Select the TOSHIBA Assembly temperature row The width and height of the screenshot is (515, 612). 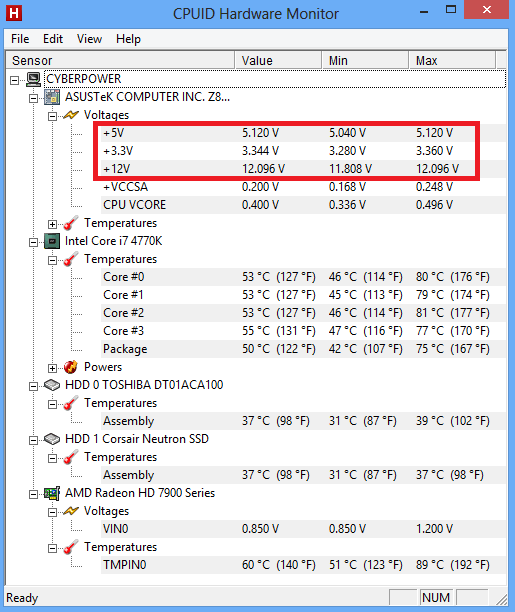coord(303,421)
